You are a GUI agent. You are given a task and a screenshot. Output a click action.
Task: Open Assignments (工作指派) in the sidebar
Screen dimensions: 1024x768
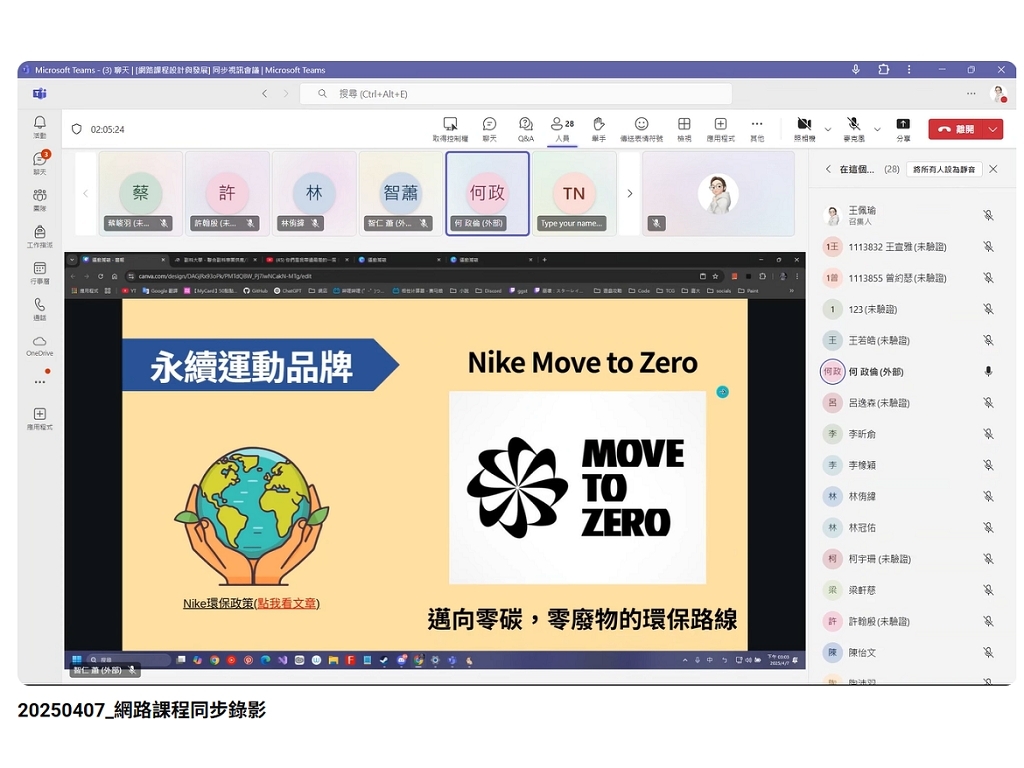click(x=40, y=236)
